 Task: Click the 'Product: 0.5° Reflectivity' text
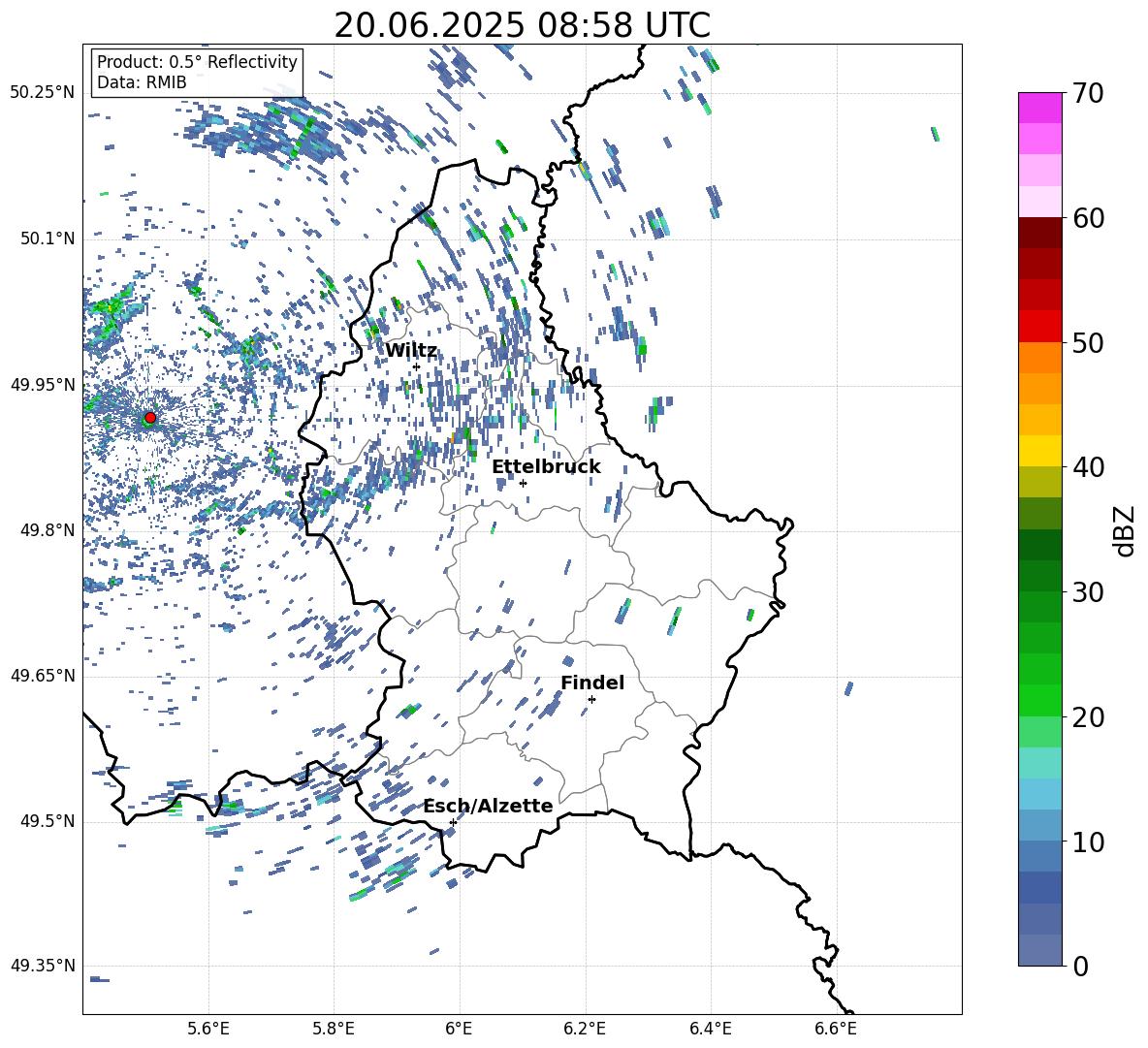tap(197, 62)
